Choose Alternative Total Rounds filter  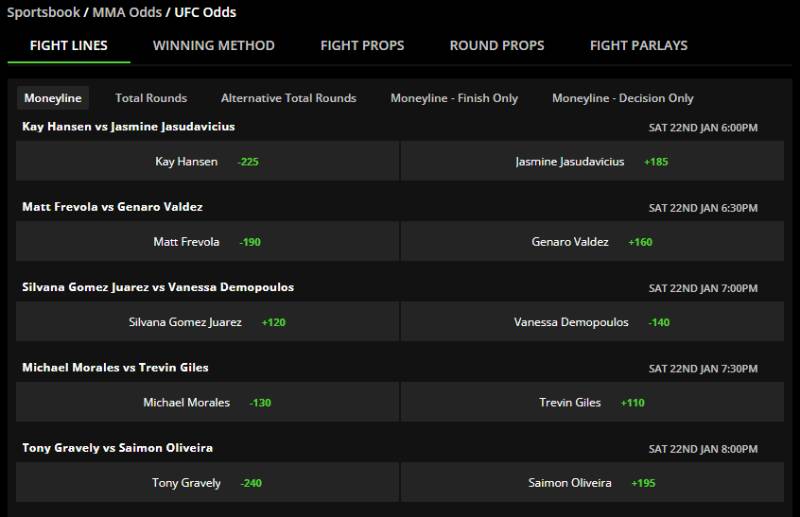coord(288,98)
